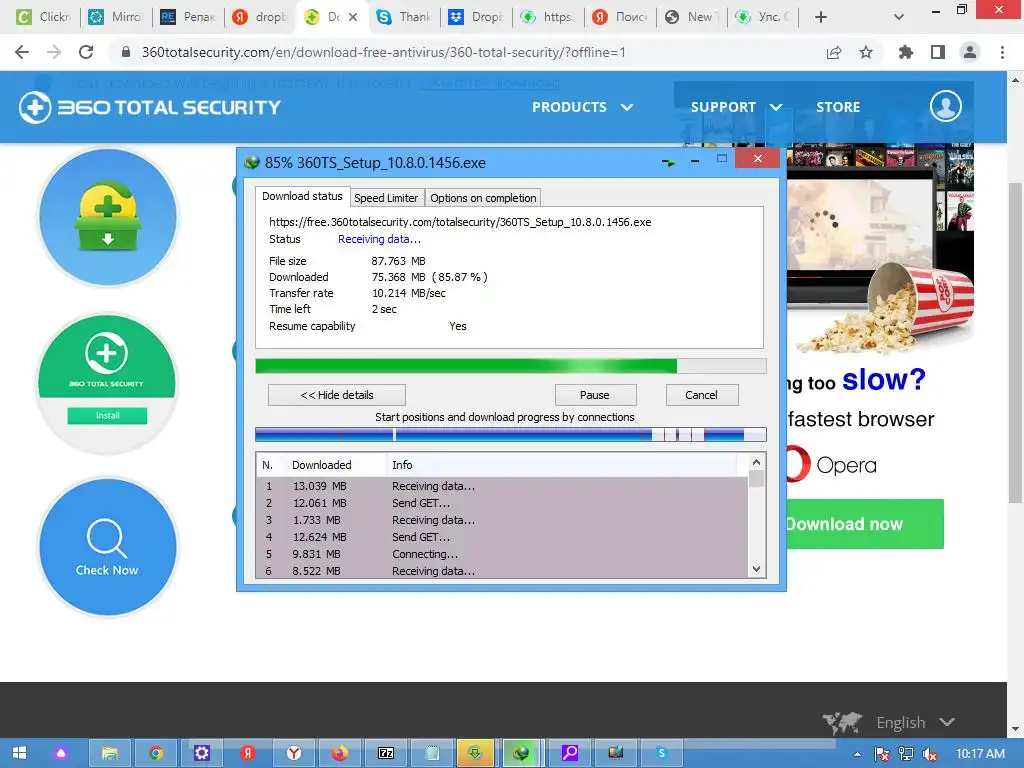Open the Options on completion tab
1024x768 pixels.
point(483,198)
